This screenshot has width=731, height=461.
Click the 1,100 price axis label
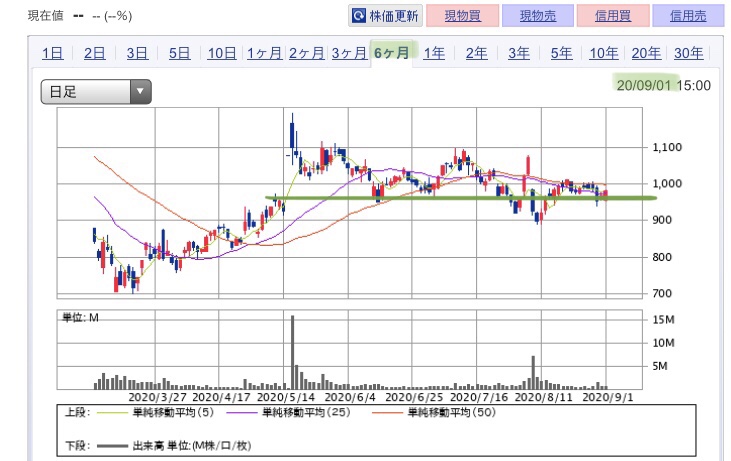(667, 147)
